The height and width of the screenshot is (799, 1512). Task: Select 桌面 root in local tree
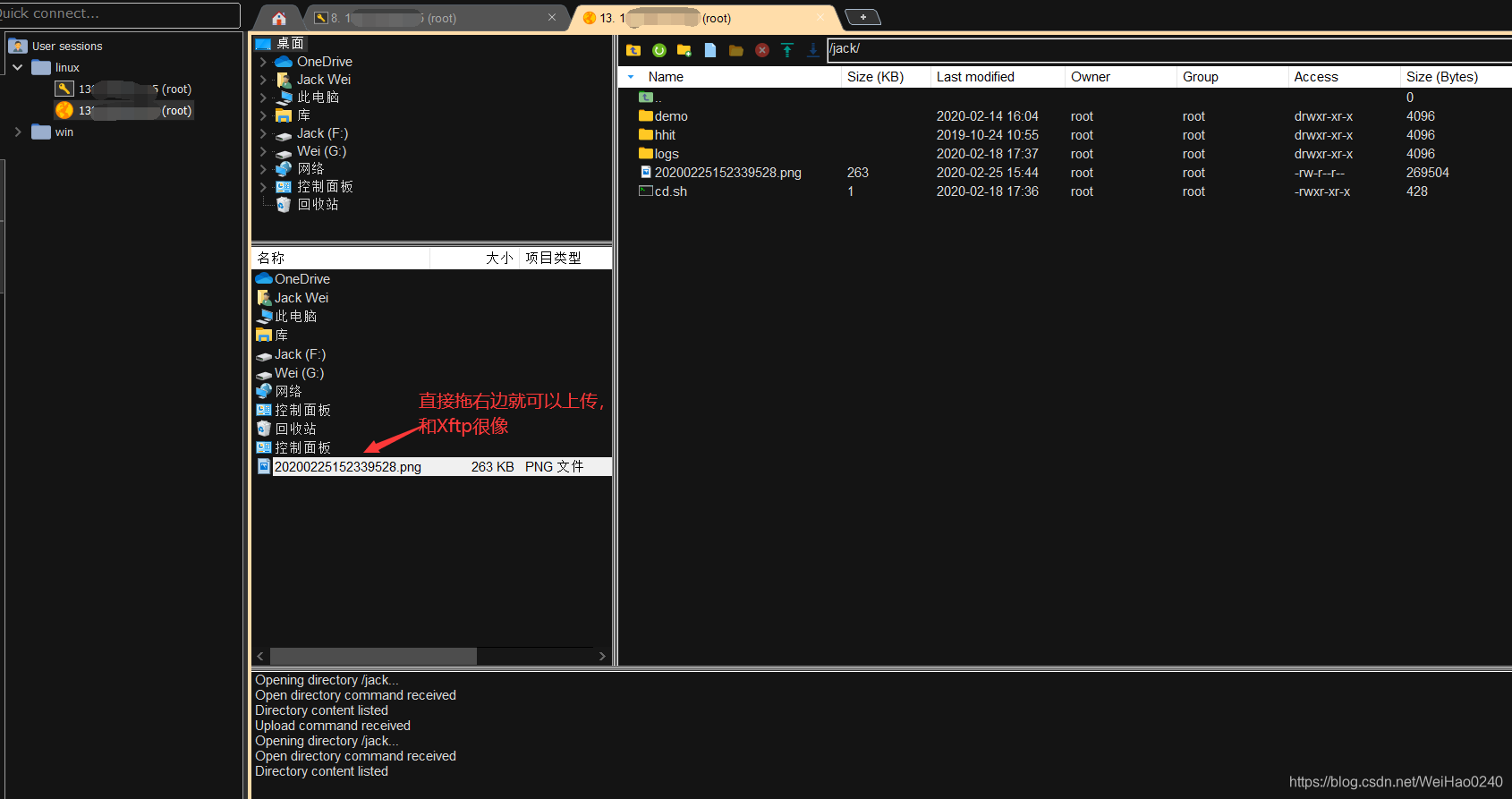[281, 43]
